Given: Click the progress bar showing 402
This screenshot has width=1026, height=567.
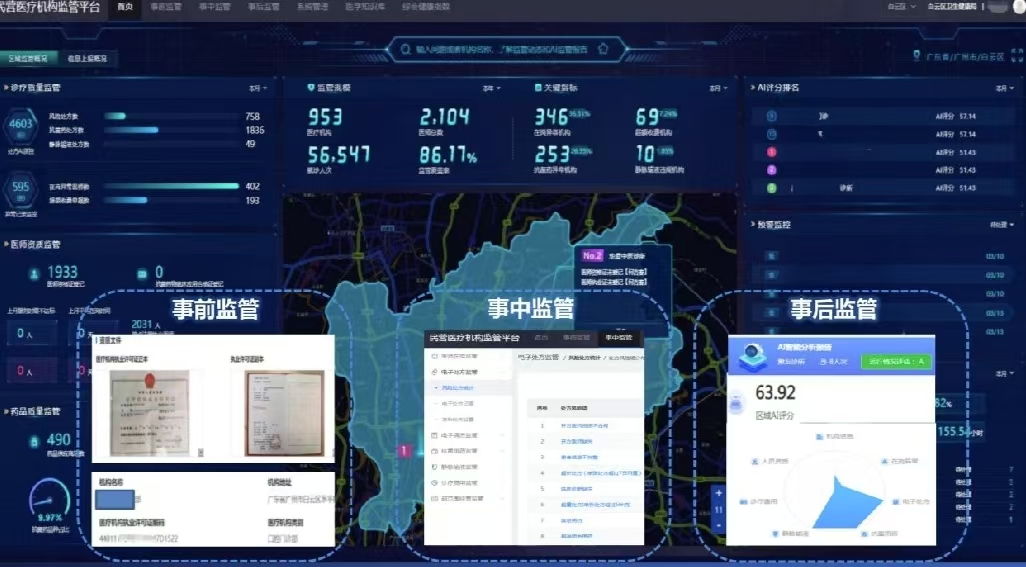Looking at the screenshot, I should point(172,186).
